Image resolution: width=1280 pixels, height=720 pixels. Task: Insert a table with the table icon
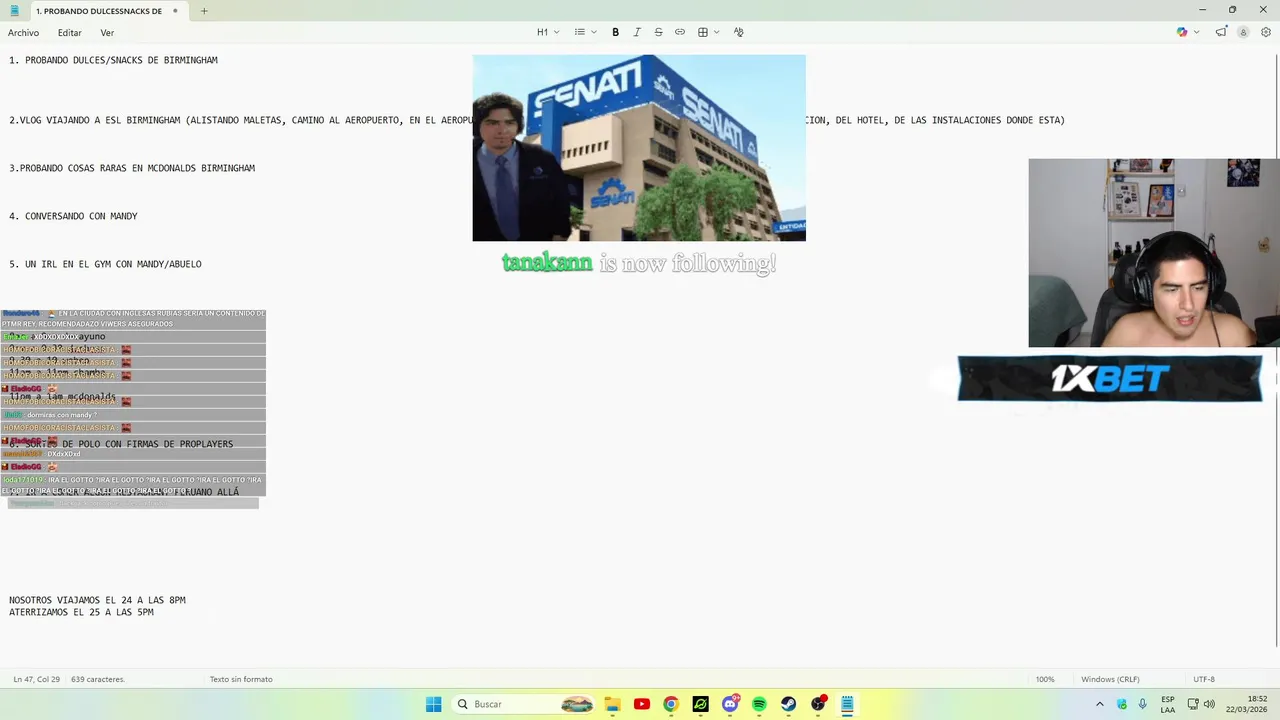point(703,32)
